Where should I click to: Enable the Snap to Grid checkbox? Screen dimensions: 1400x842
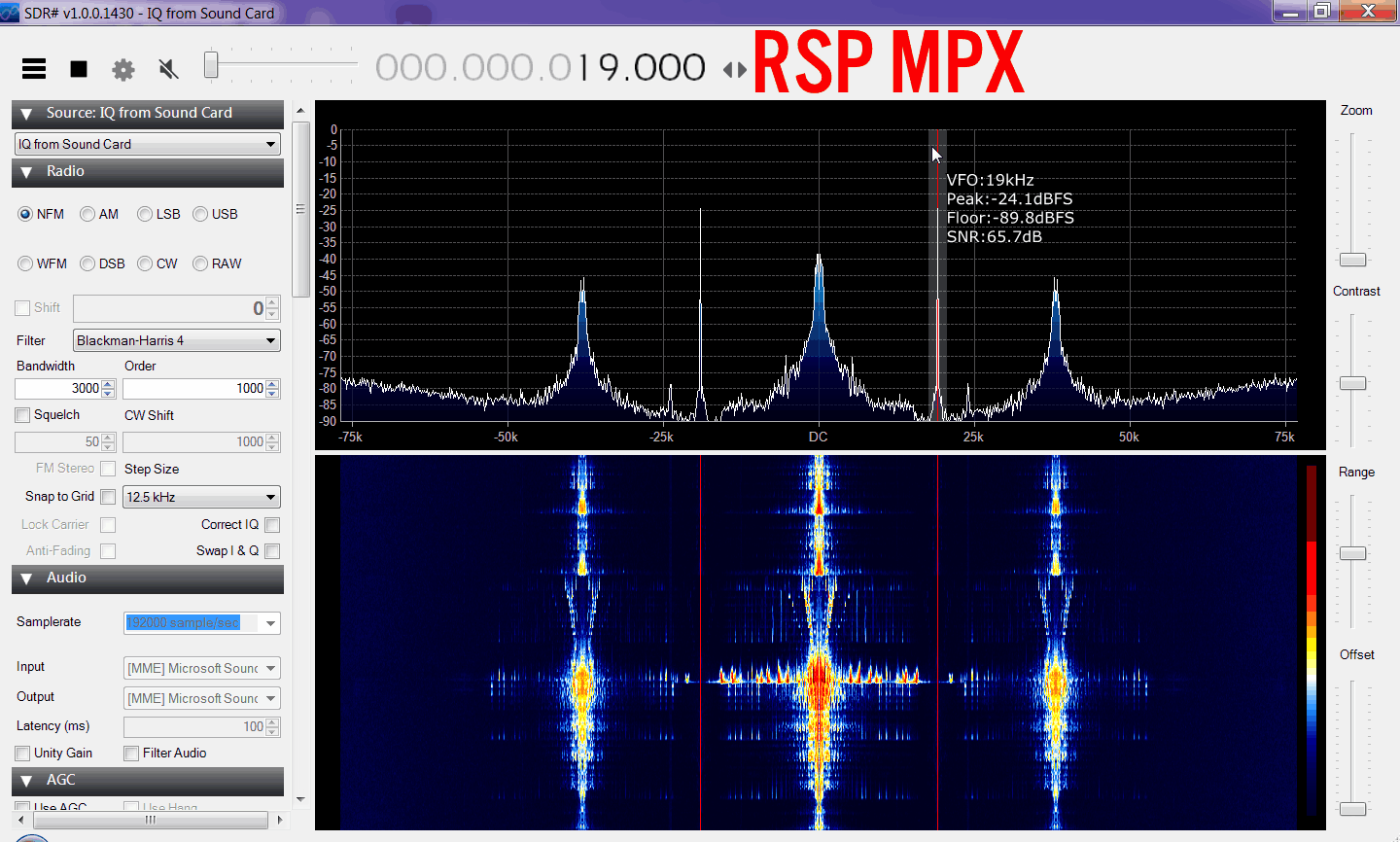[108, 497]
